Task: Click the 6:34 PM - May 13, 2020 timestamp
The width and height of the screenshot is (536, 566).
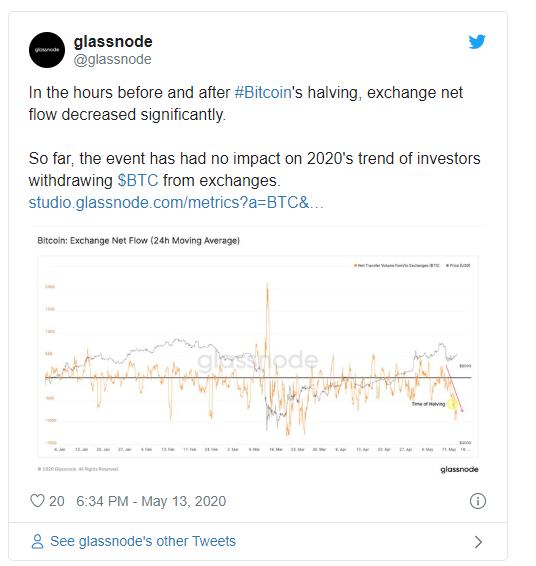Action: (151, 501)
